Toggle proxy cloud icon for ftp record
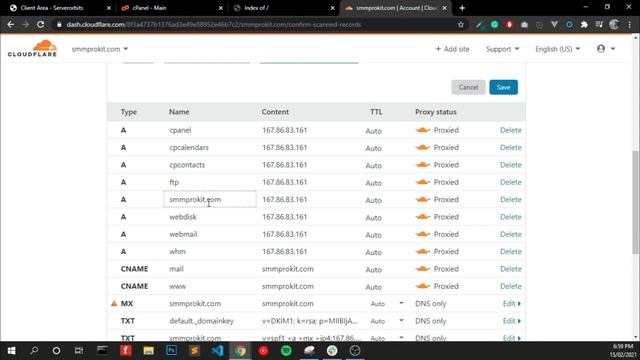This screenshot has height=360, width=640. pos(423,182)
